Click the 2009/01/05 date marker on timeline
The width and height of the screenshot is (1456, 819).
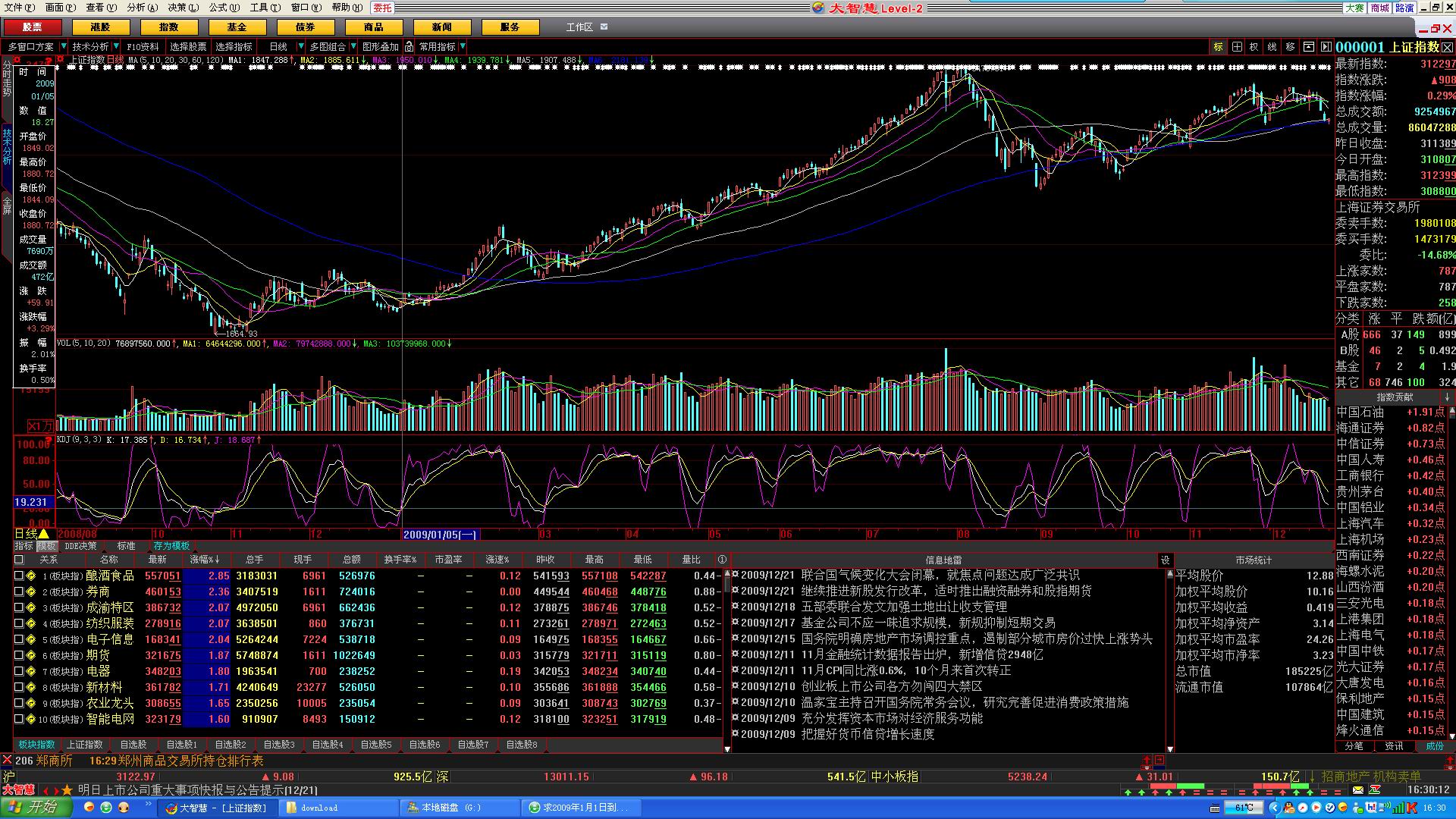(440, 534)
